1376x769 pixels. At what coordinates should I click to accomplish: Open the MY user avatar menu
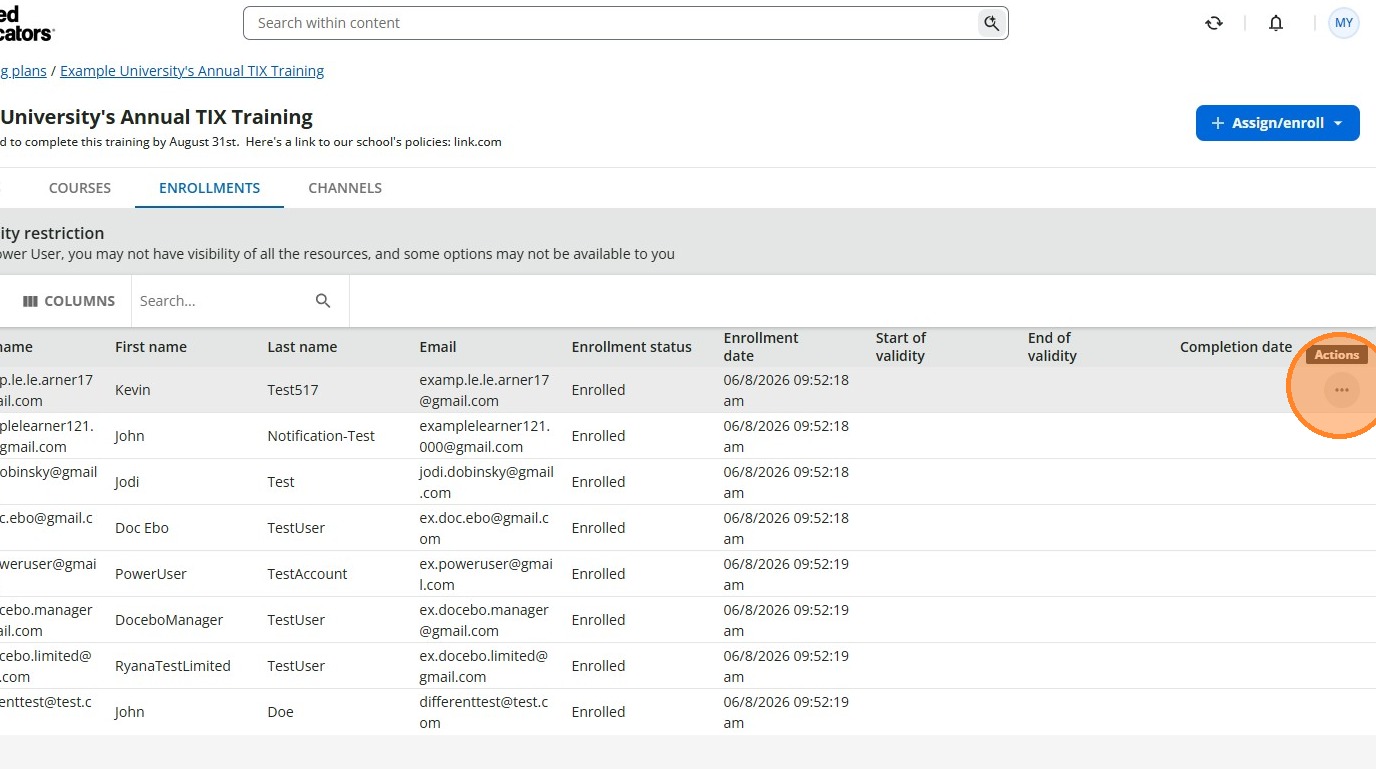pos(1343,23)
